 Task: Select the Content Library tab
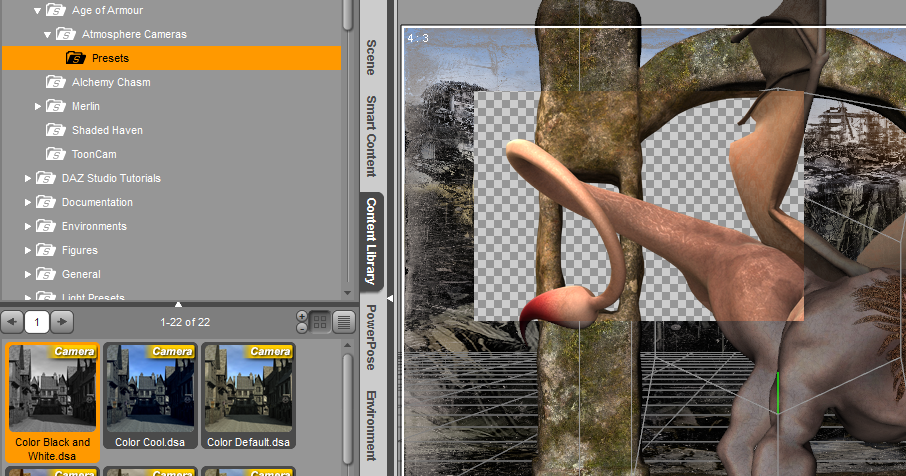[x=371, y=241]
